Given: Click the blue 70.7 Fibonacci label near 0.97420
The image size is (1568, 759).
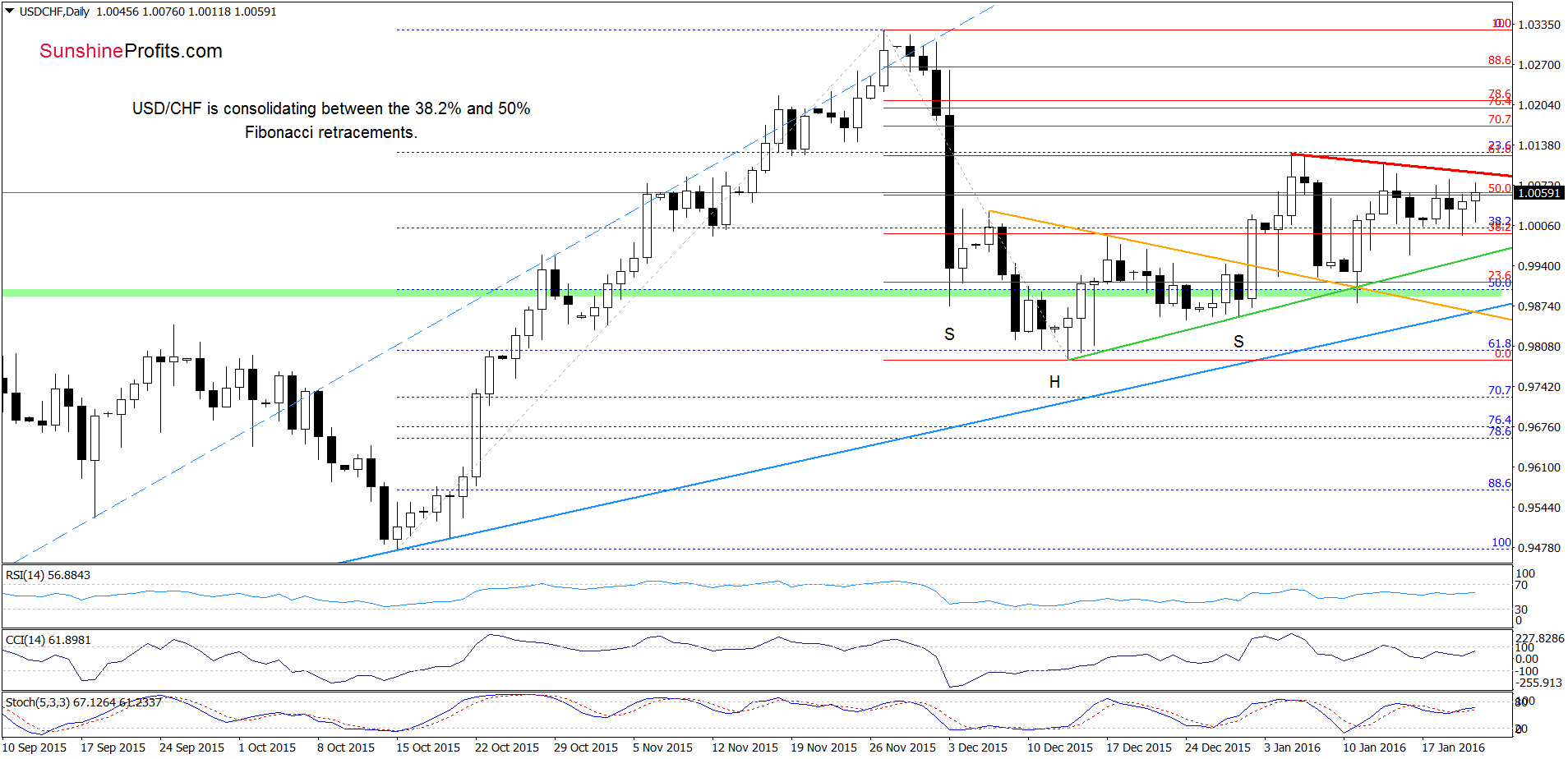Looking at the screenshot, I should (1499, 390).
